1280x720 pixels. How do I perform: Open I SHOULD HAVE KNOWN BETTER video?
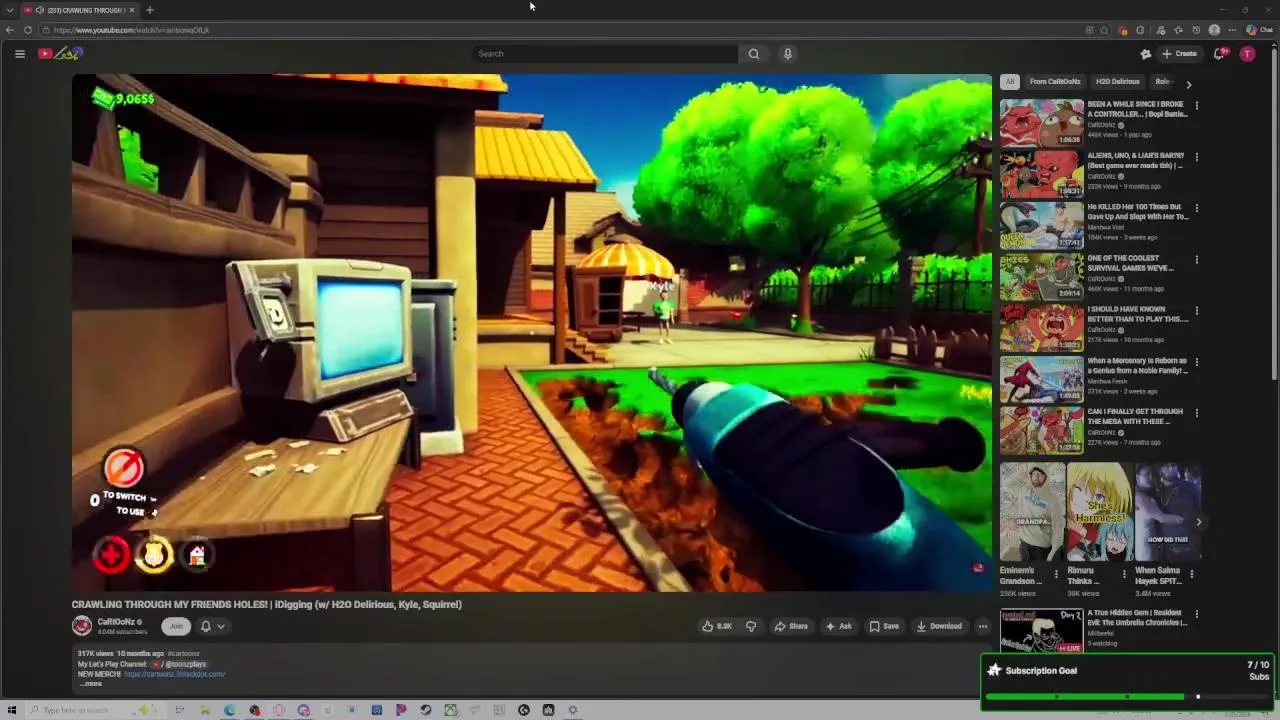1041,327
